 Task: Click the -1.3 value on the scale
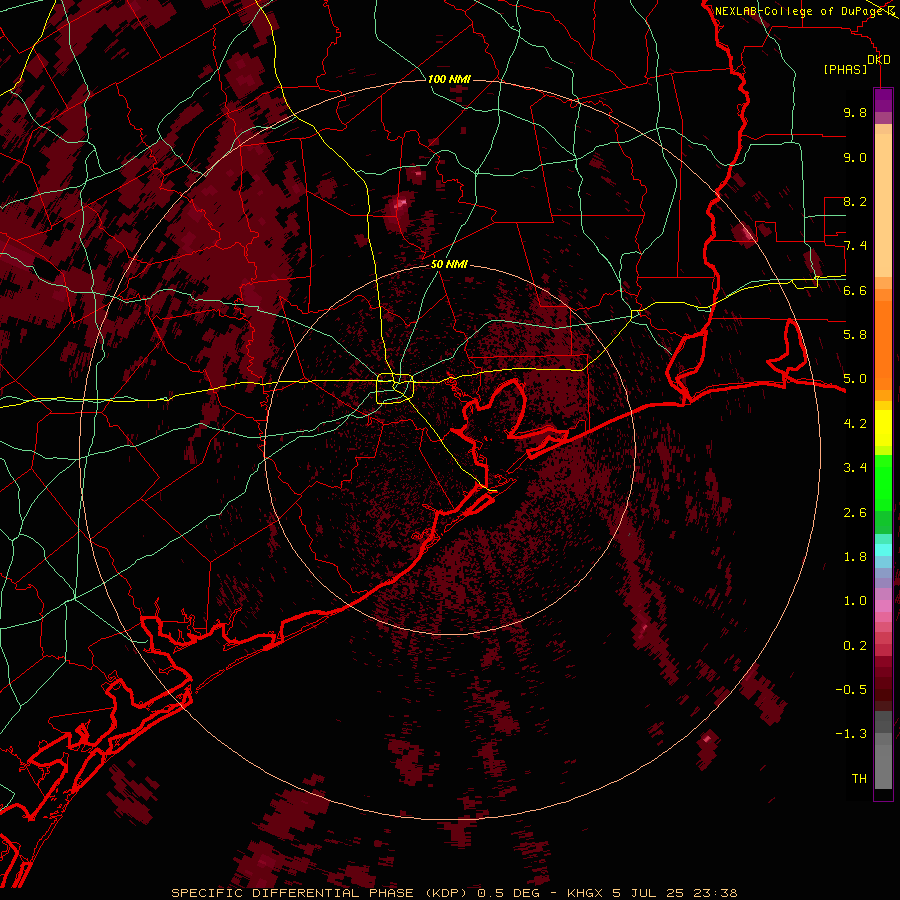point(851,734)
